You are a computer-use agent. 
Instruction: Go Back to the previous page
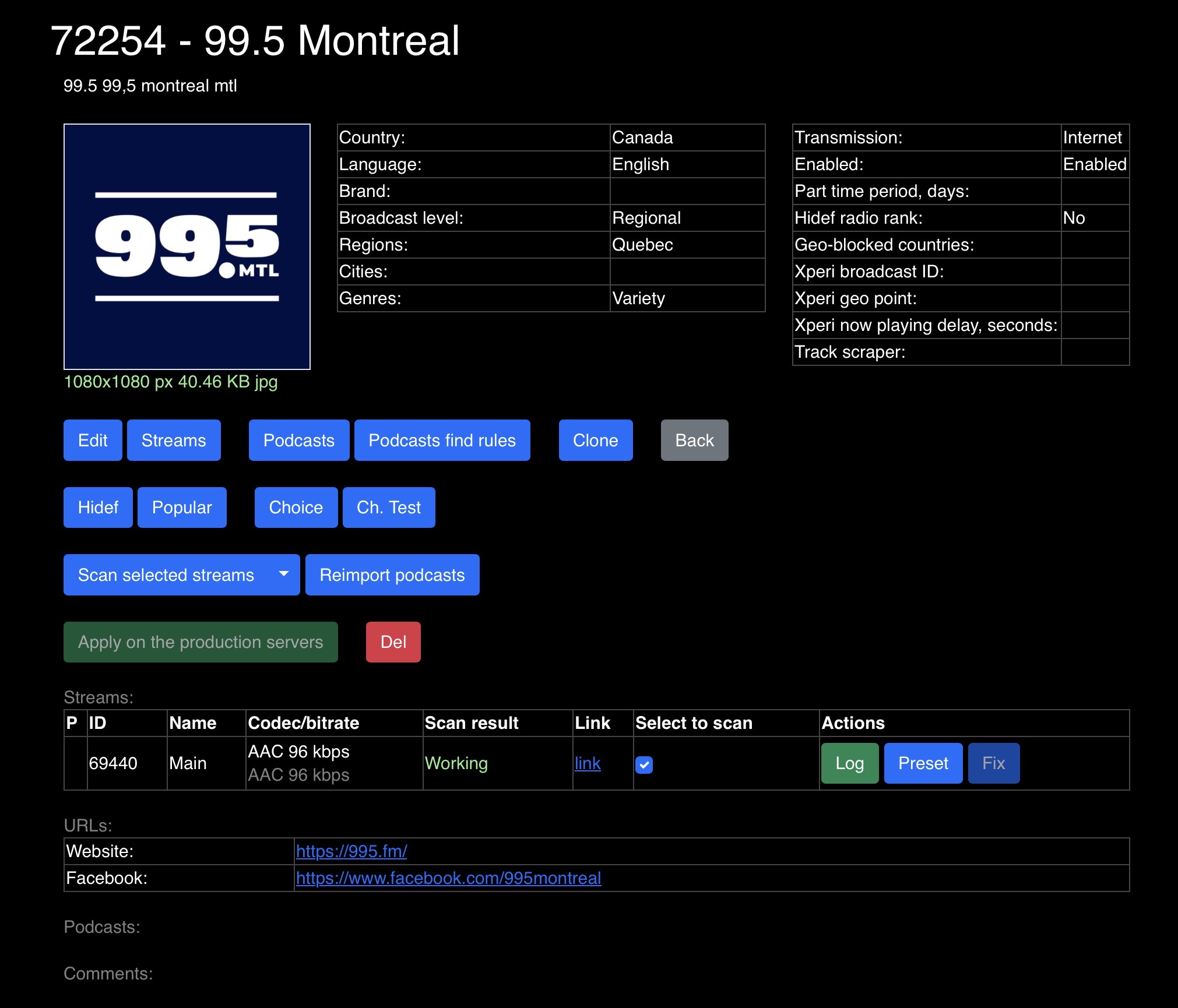[x=694, y=440]
